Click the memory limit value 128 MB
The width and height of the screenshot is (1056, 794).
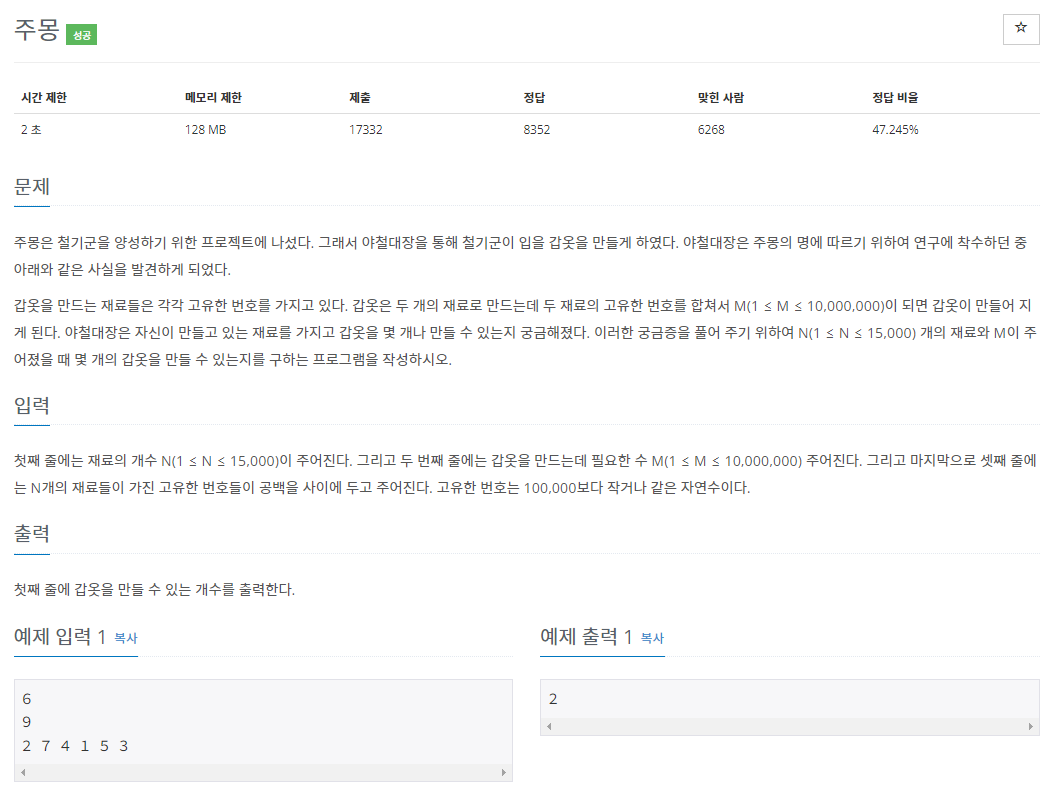[205, 129]
